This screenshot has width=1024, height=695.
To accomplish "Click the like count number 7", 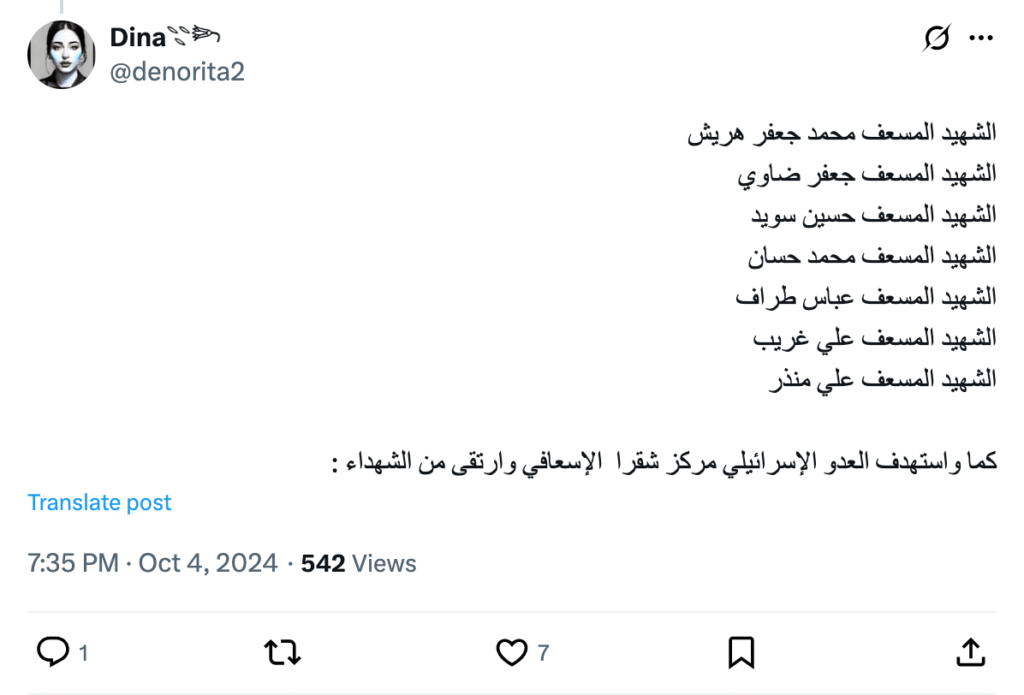I will point(543,654).
